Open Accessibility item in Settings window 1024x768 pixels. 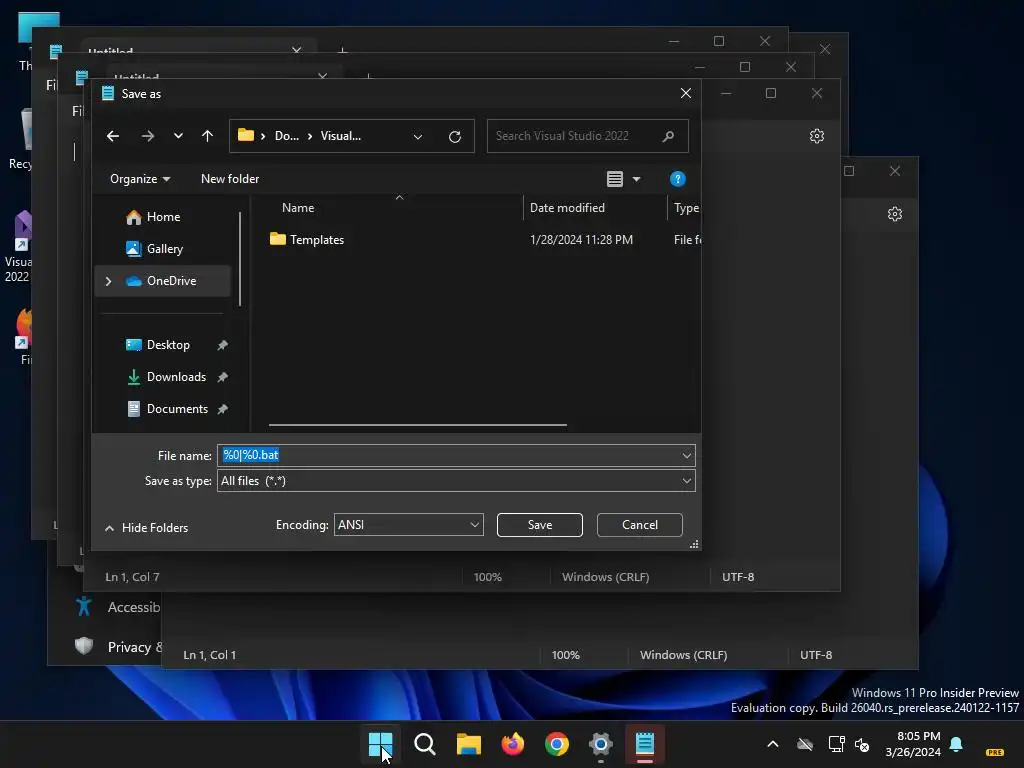118,607
